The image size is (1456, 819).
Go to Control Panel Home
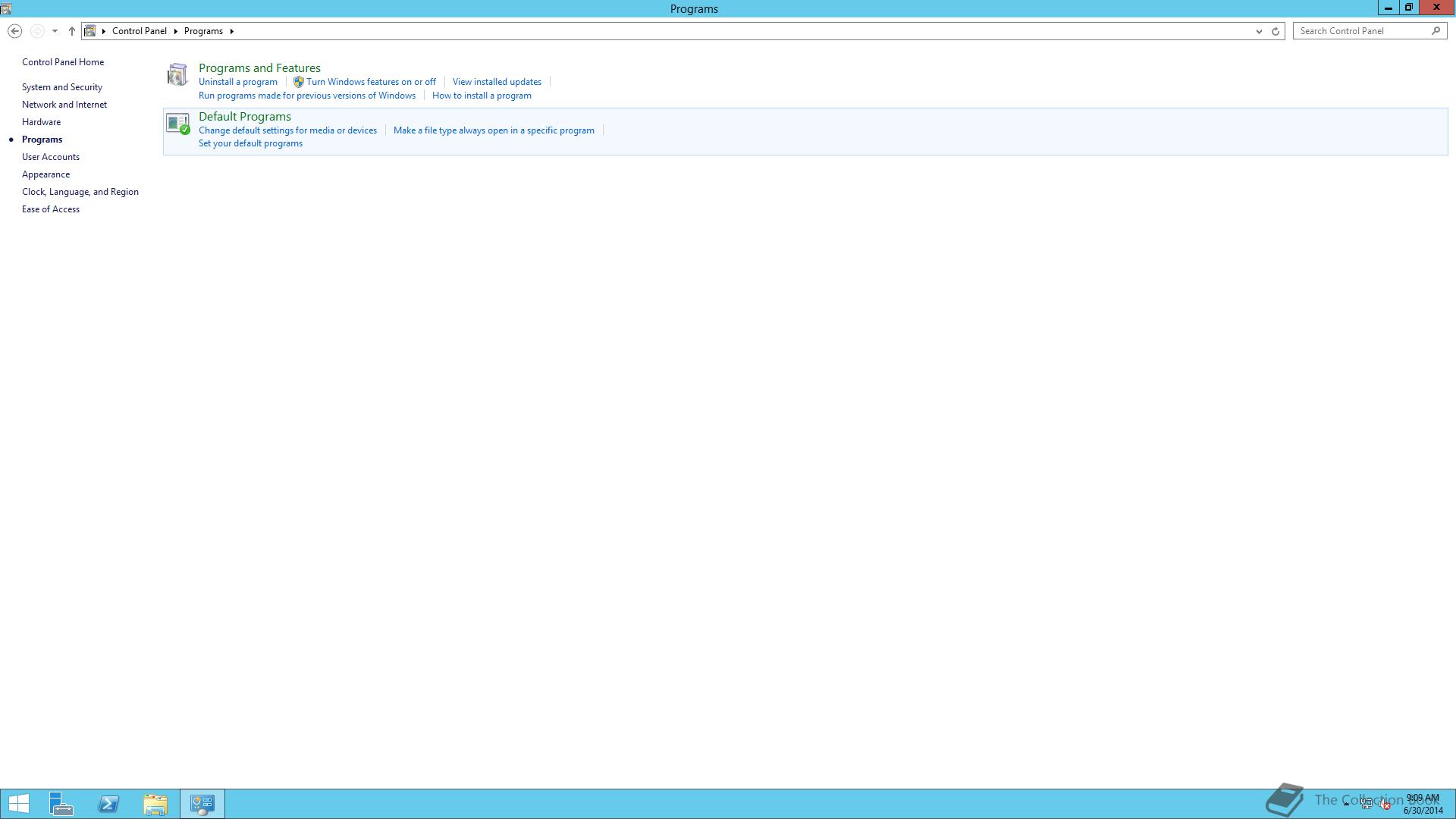pyautogui.click(x=63, y=62)
